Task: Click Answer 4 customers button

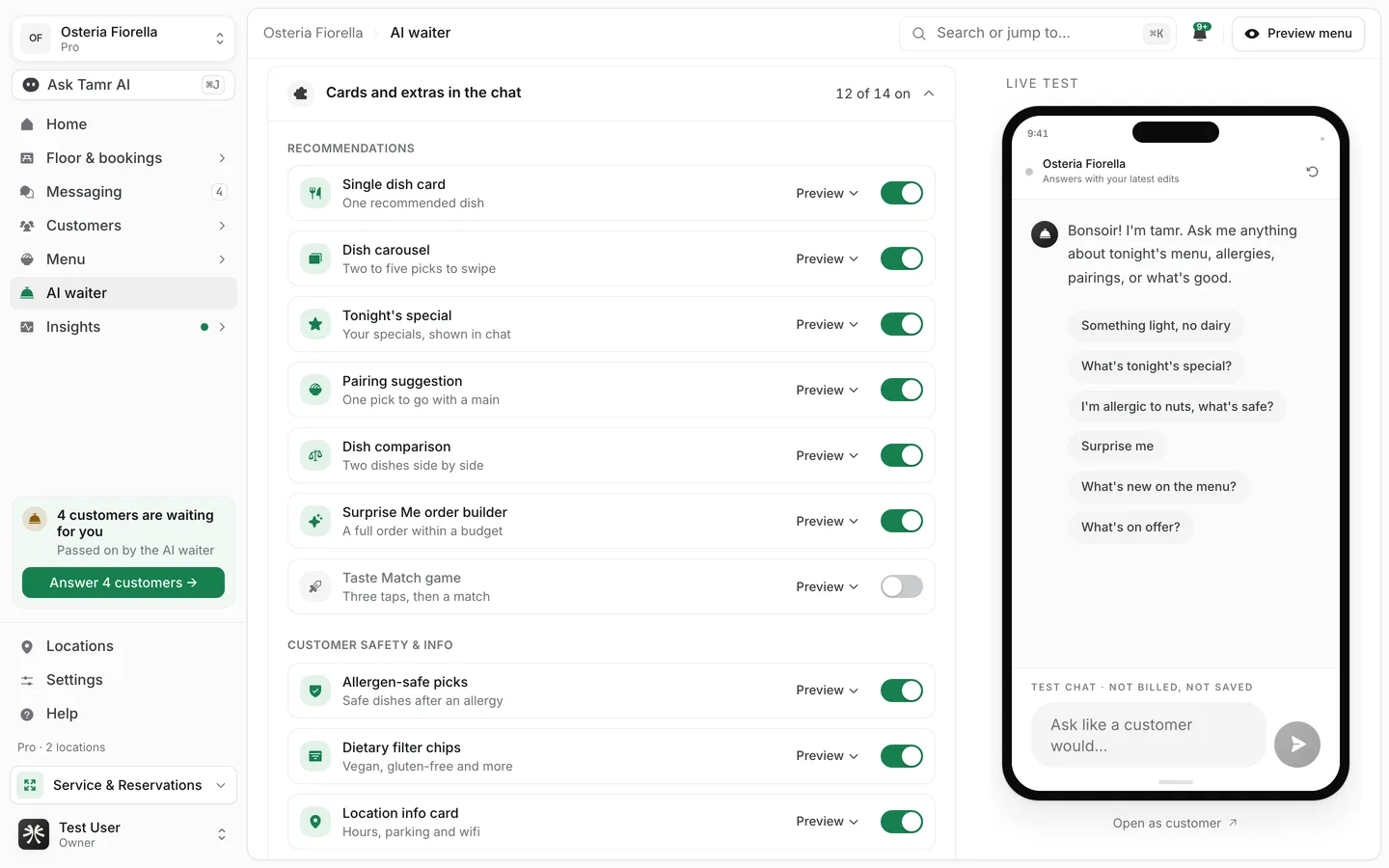Action: pyautogui.click(x=123, y=583)
